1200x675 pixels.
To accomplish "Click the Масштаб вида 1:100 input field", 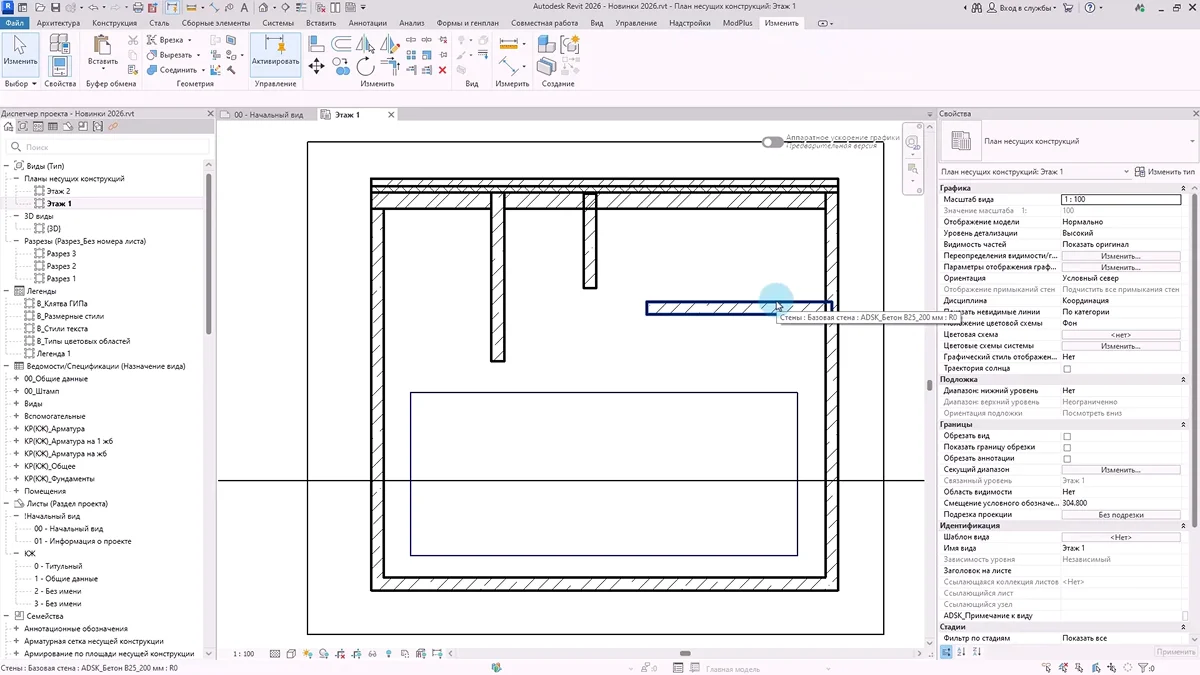I will pos(1120,200).
